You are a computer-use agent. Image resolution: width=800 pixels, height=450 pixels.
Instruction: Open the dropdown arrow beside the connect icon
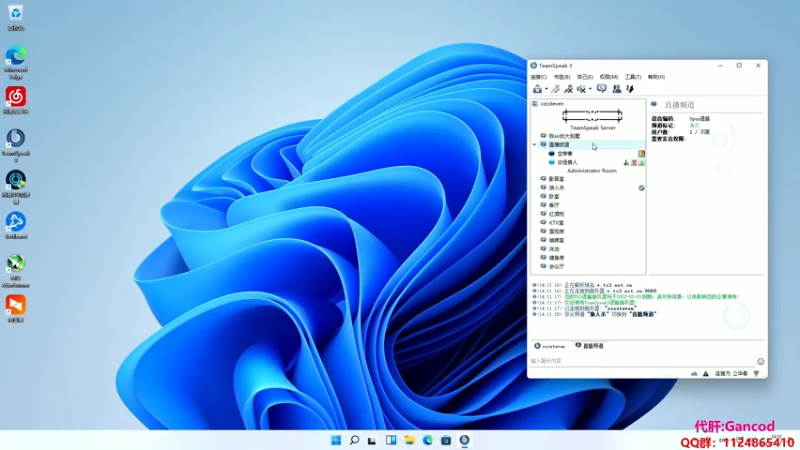click(546, 89)
